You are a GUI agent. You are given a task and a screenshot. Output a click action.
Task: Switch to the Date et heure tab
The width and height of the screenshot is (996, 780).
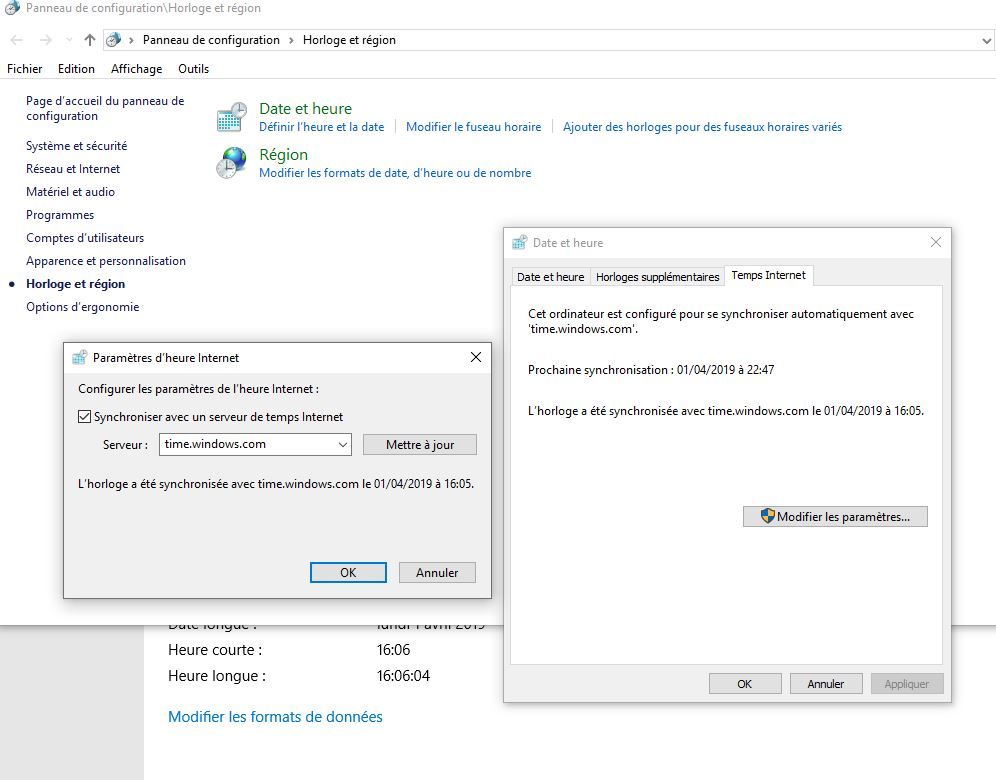tap(551, 277)
